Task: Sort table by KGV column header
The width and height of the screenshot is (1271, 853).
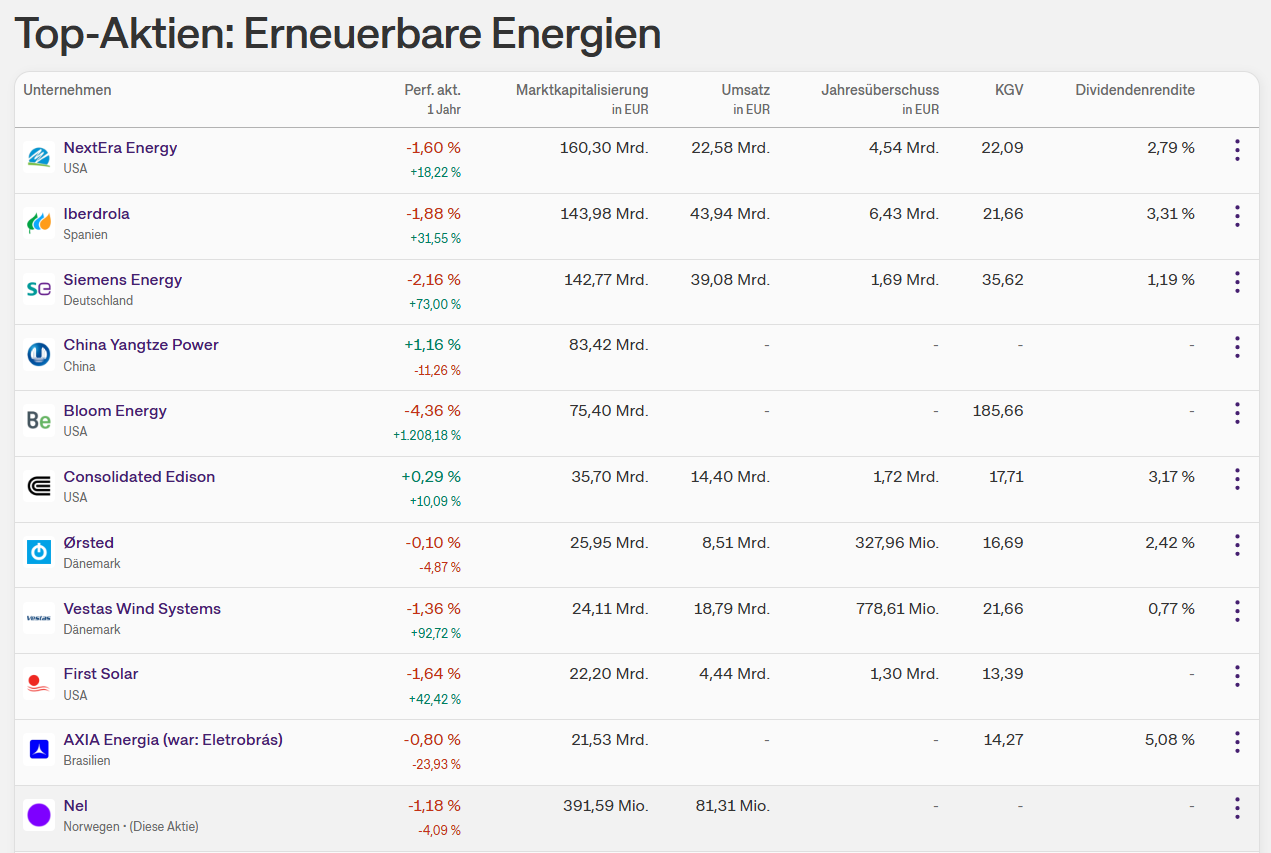Action: point(1009,90)
